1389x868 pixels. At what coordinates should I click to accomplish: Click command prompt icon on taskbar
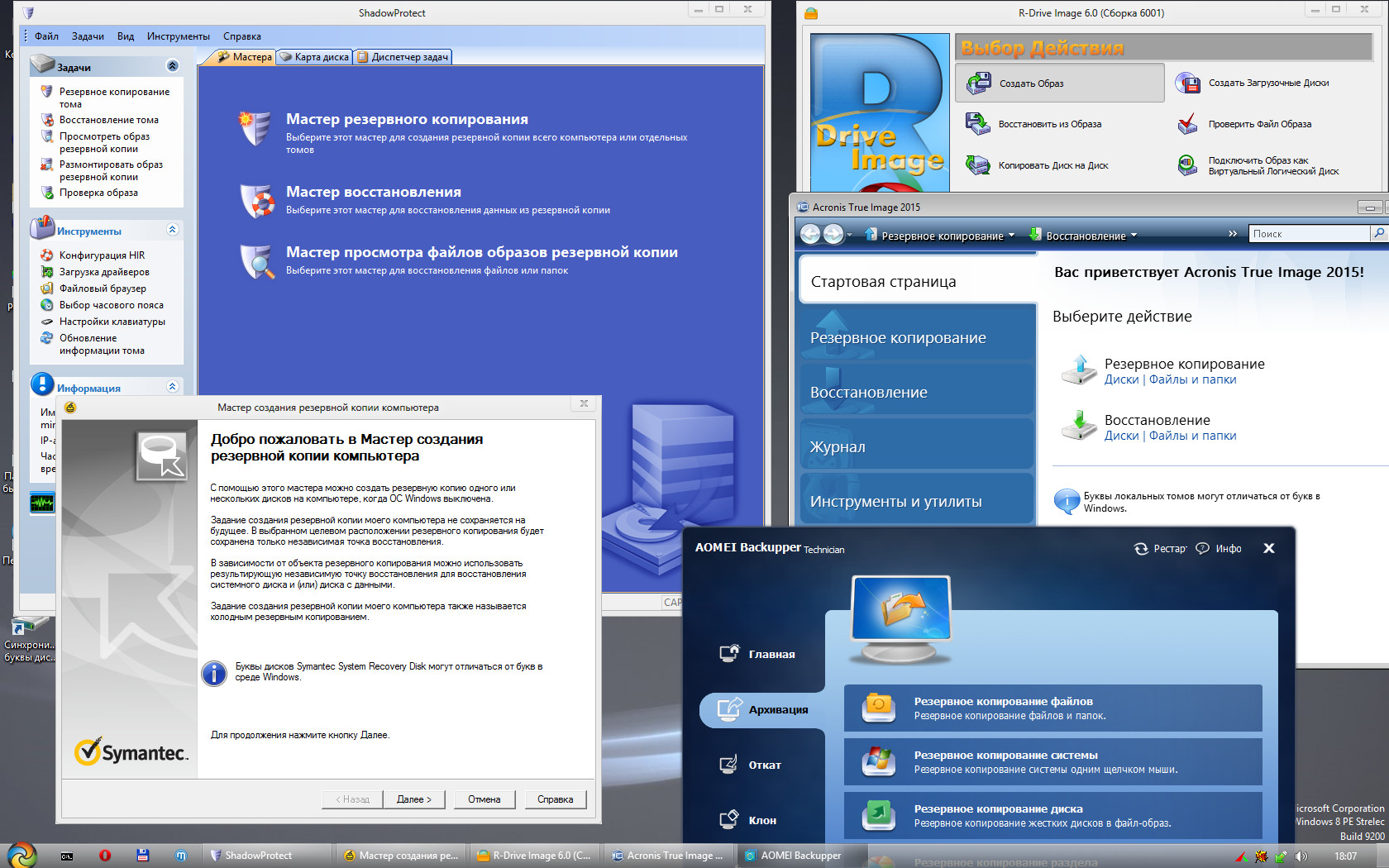[x=67, y=856]
